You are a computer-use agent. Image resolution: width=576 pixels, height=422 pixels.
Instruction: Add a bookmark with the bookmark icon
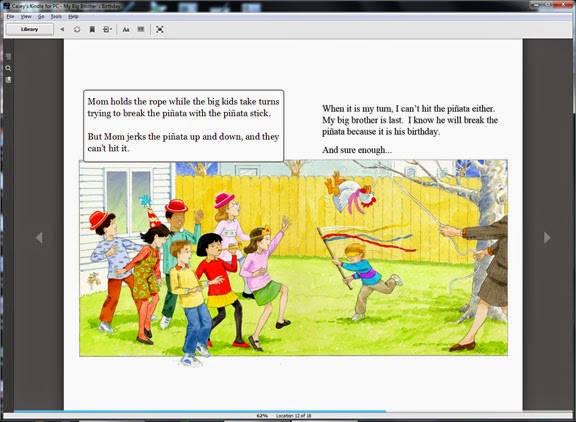tap(92, 29)
